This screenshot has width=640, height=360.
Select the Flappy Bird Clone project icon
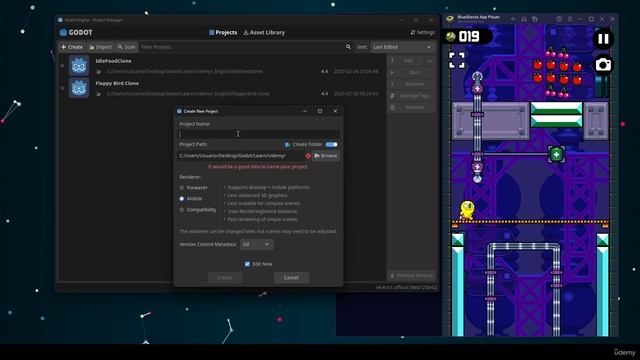pyautogui.click(x=79, y=88)
